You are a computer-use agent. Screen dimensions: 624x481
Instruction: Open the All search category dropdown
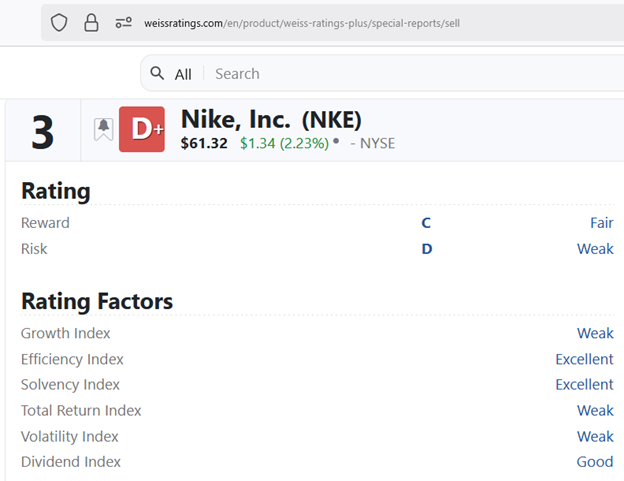[183, 74]
